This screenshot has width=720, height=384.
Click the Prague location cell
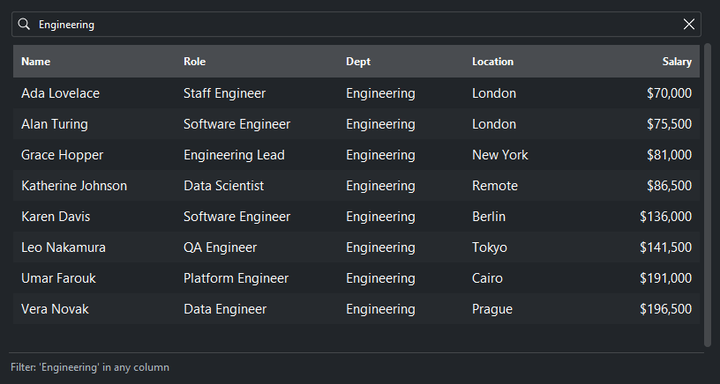point(492,309)
